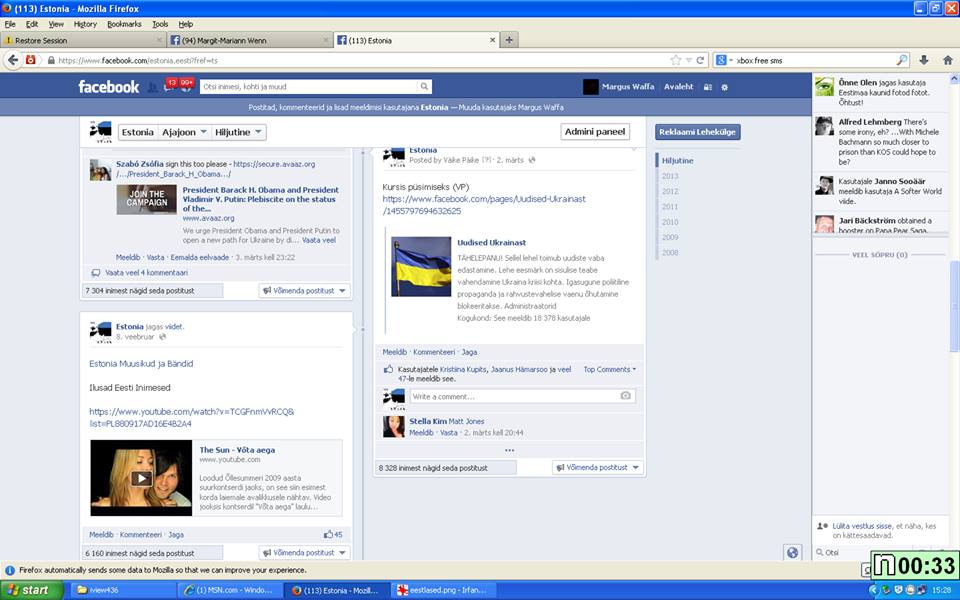Open the Bookmarks menu

point(124,24)
